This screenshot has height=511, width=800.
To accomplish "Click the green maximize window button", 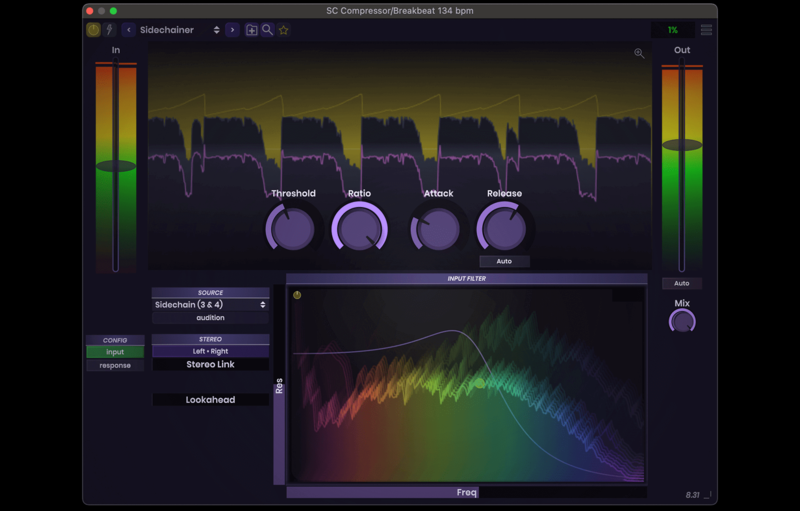I will click(113, 11).
